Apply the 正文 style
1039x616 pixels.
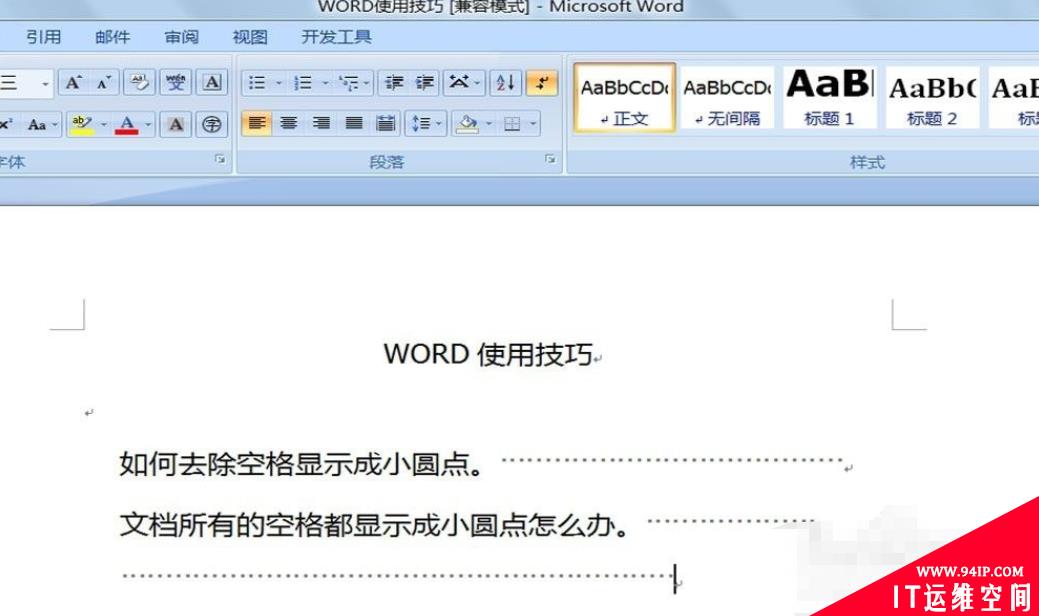coord(624,98)
